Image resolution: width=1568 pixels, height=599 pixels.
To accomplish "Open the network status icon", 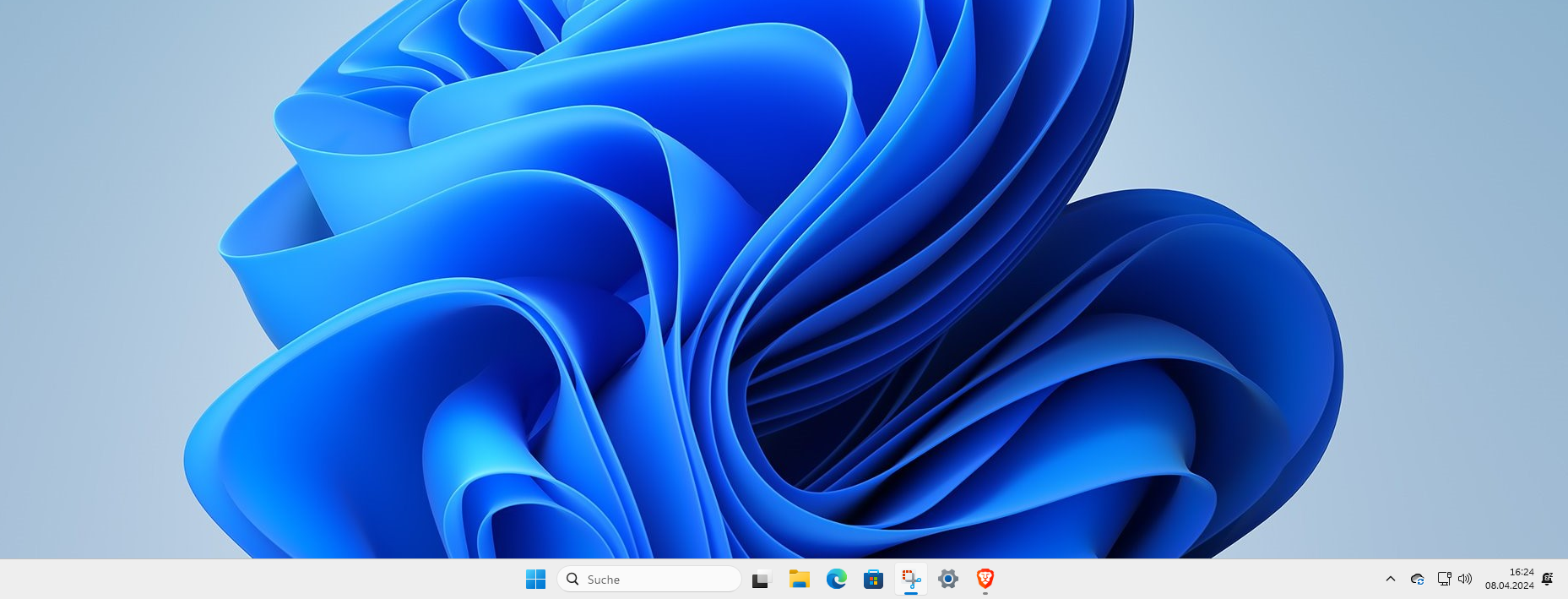I will 1444,579.
